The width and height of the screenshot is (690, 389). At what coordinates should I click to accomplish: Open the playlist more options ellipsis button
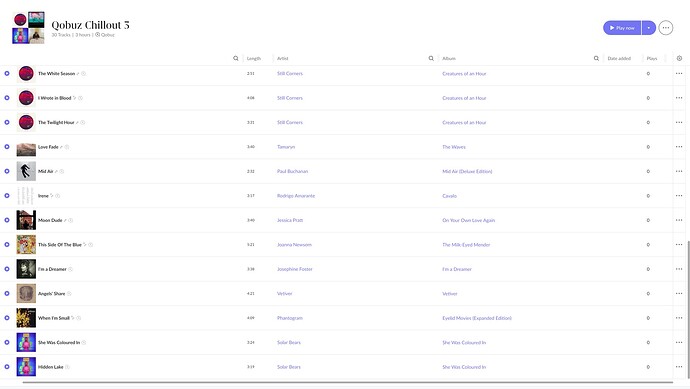click(666, 28)
